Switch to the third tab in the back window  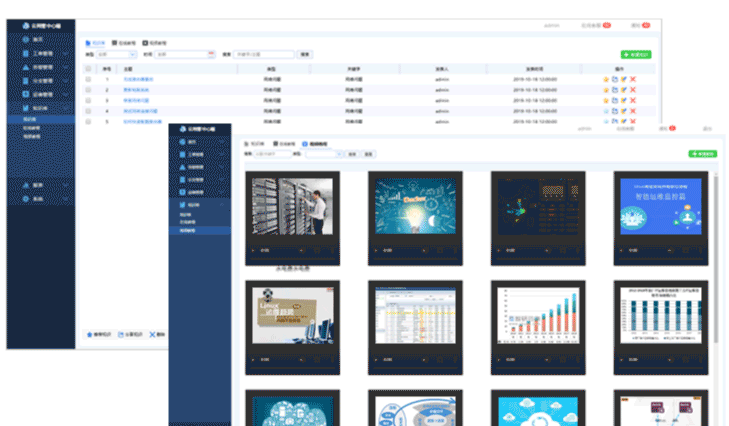tap(154, 43)
